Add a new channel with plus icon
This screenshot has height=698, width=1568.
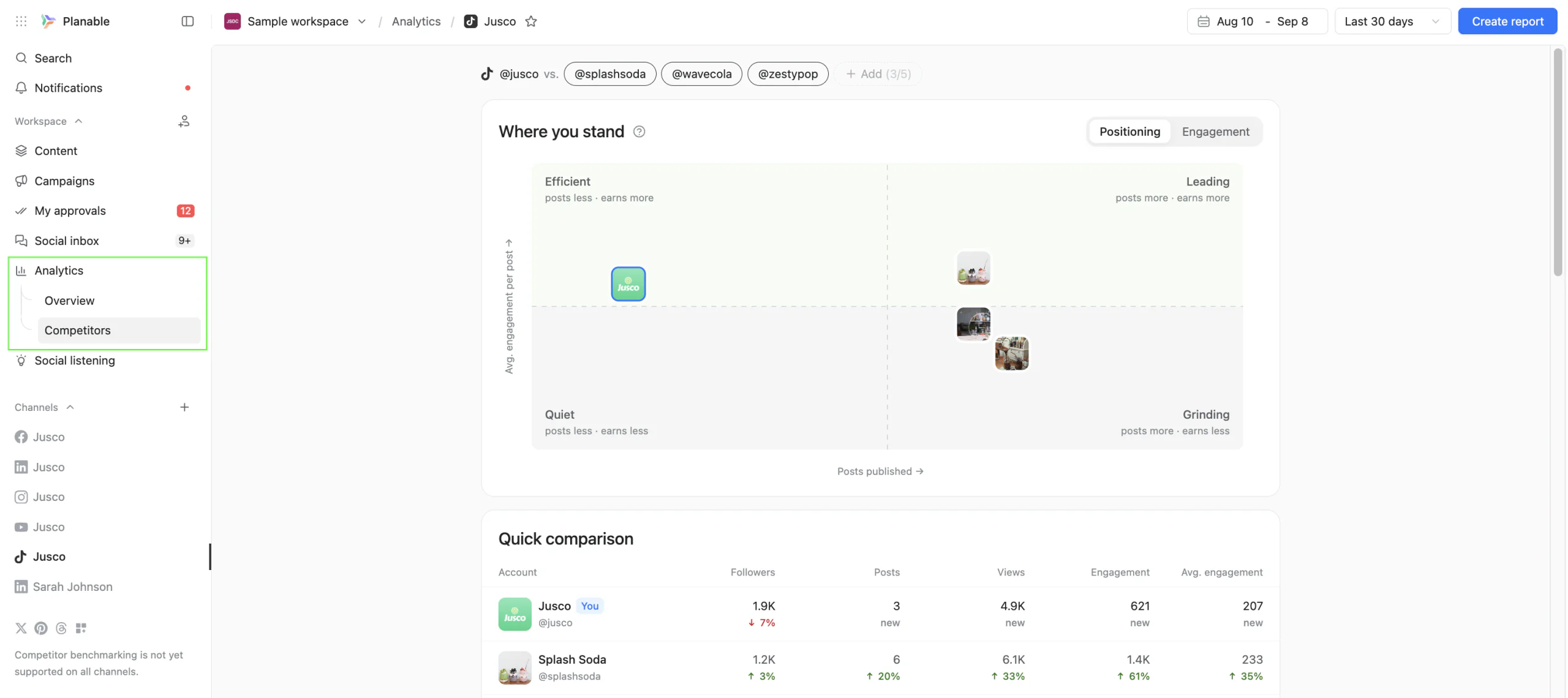tap(184, 407)
